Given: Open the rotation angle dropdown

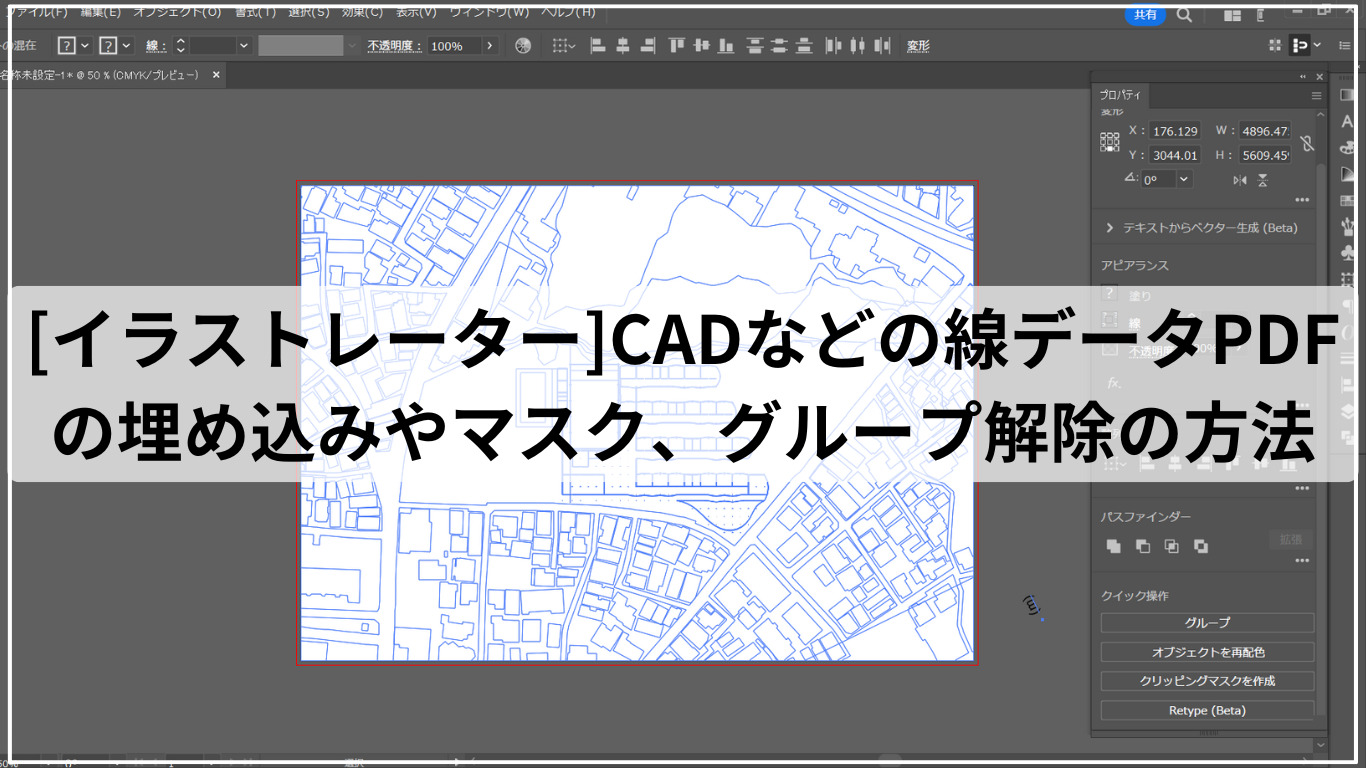Looking at the screenshot, I should [1185, 179].
